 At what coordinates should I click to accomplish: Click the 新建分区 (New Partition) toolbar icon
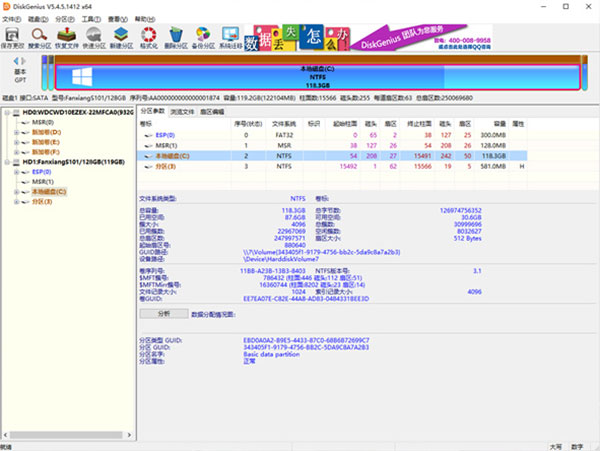[x=123, y=36]
